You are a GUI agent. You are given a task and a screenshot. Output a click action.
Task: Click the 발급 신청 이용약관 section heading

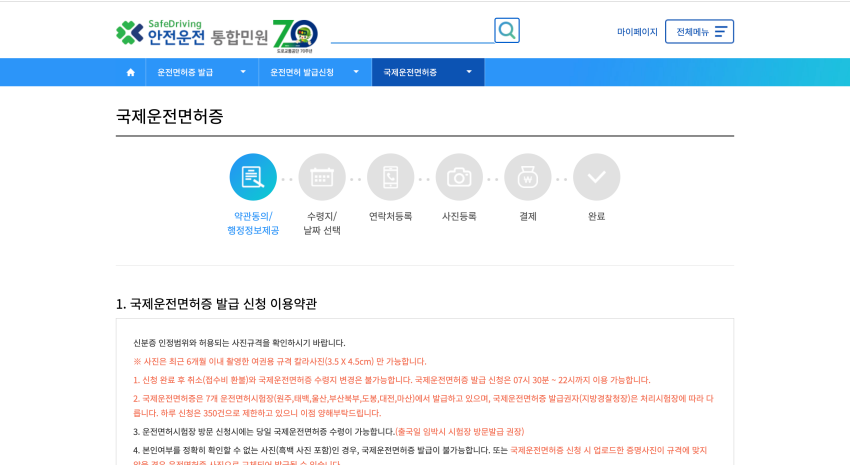tap(216, 303)
